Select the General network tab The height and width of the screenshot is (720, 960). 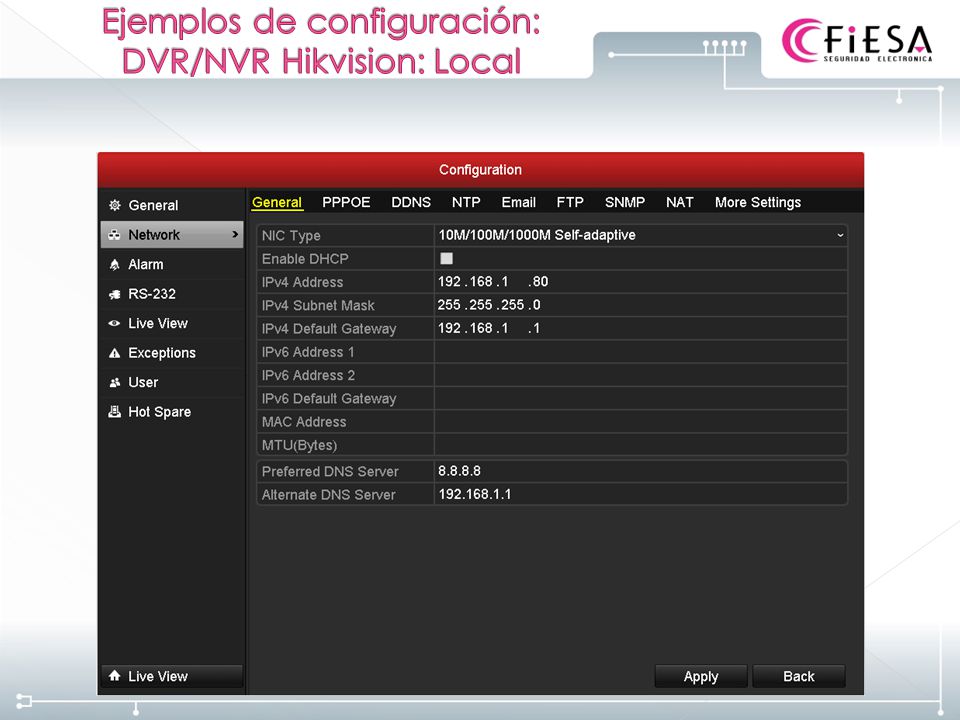tap(277, 202)
